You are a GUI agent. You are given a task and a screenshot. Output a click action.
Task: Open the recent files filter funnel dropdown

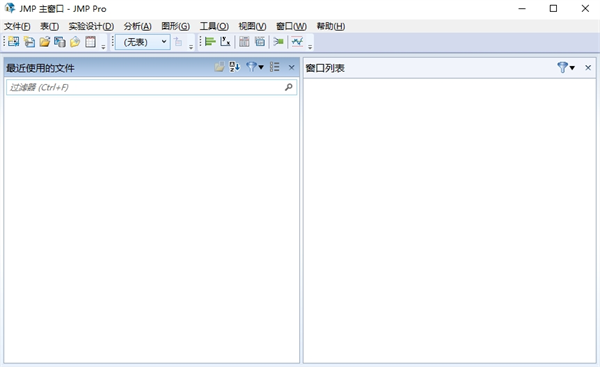[x=255, y=67]
